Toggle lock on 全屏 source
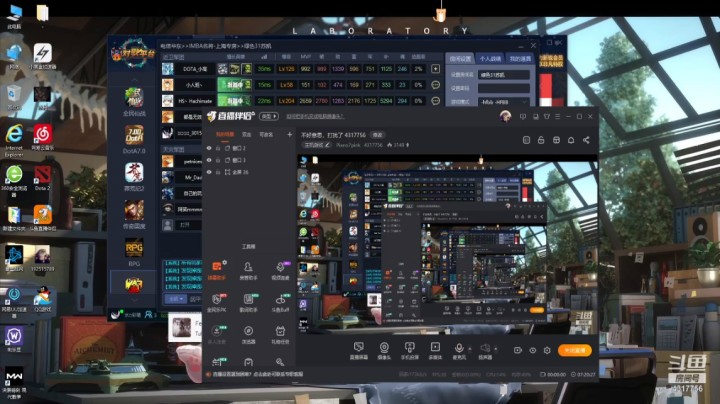Screen dimensions: 720x404 point(218,172)
